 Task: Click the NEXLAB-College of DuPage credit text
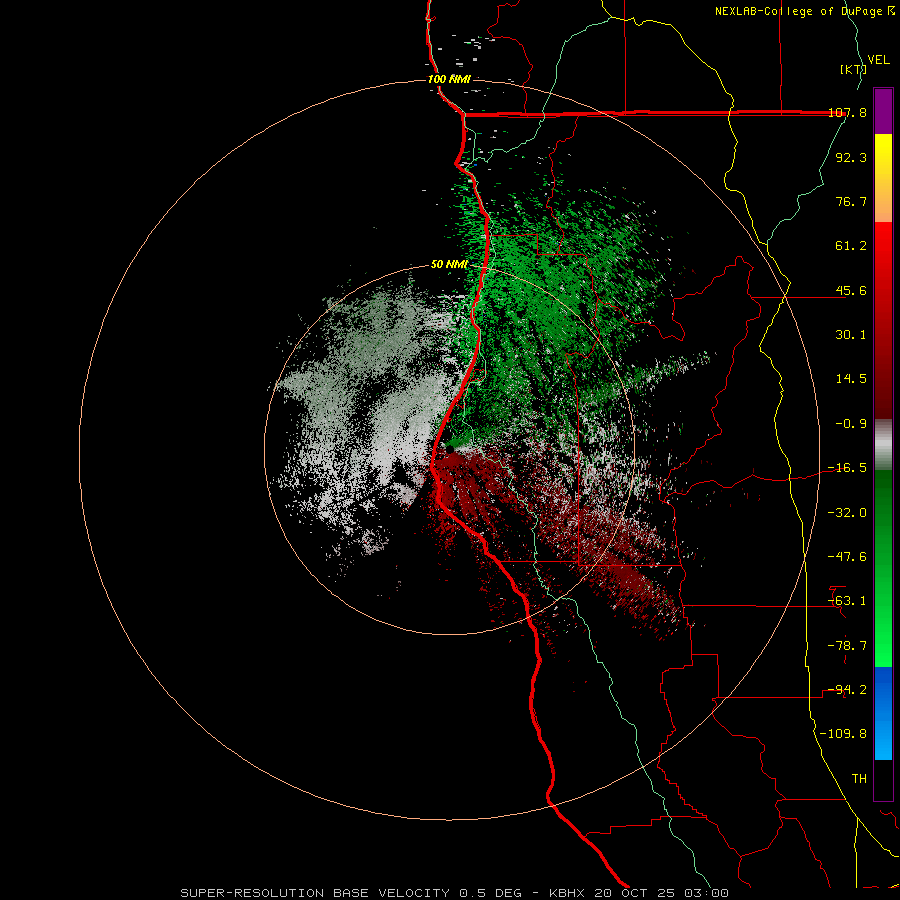coord(804,11)
